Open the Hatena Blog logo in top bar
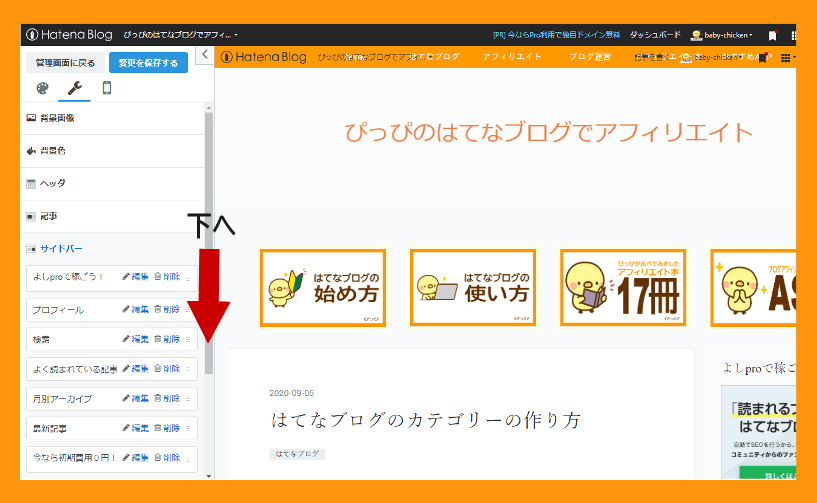Image resolution: width=817 pixels, height=503 pixels. pyautogui.click(x=69, y=35)
